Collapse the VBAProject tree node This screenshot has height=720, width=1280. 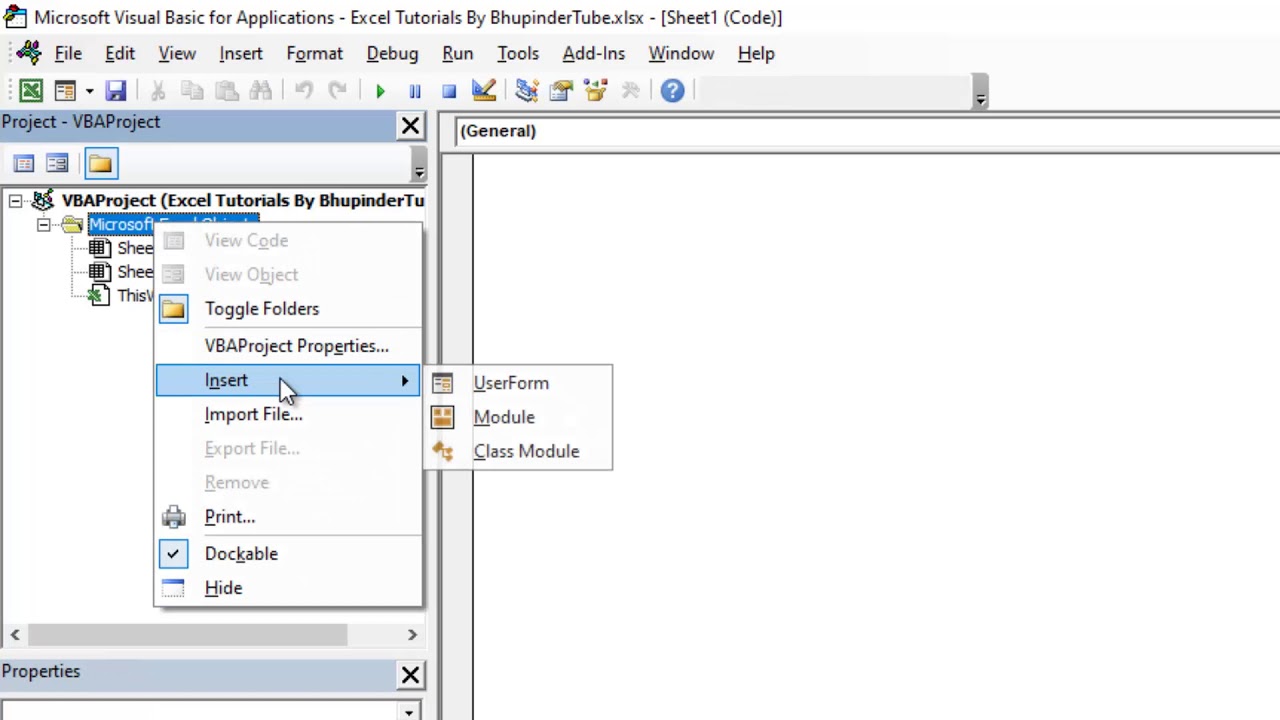[x=15, y=201]
